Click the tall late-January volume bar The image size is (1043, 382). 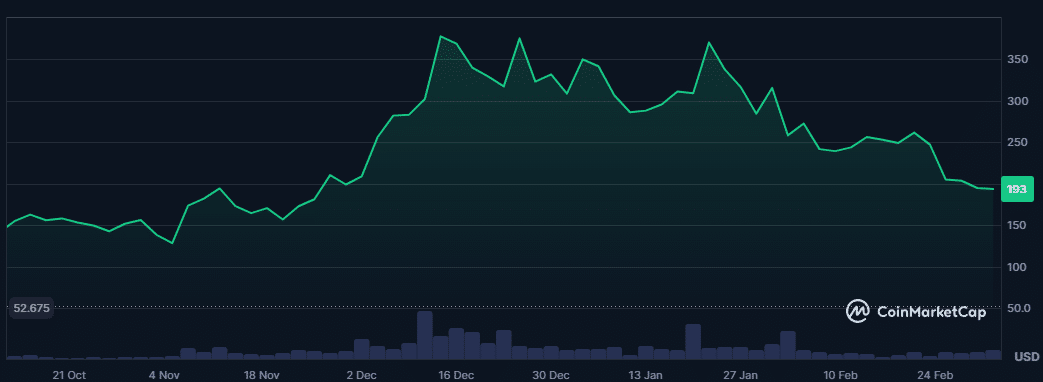click(x=693, y=341)
